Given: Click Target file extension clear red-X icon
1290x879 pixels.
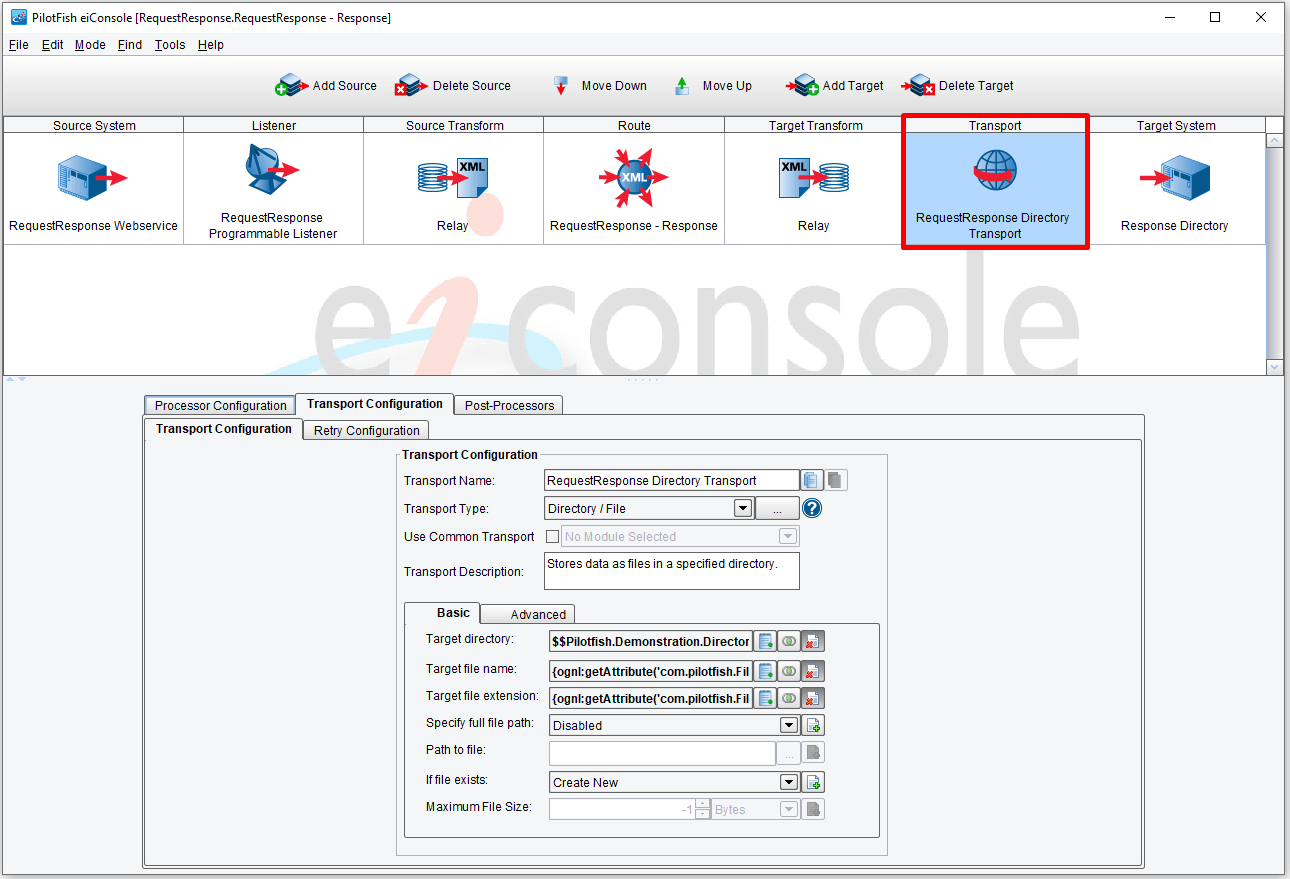Looking at the screenshot, I should [813, 698].
